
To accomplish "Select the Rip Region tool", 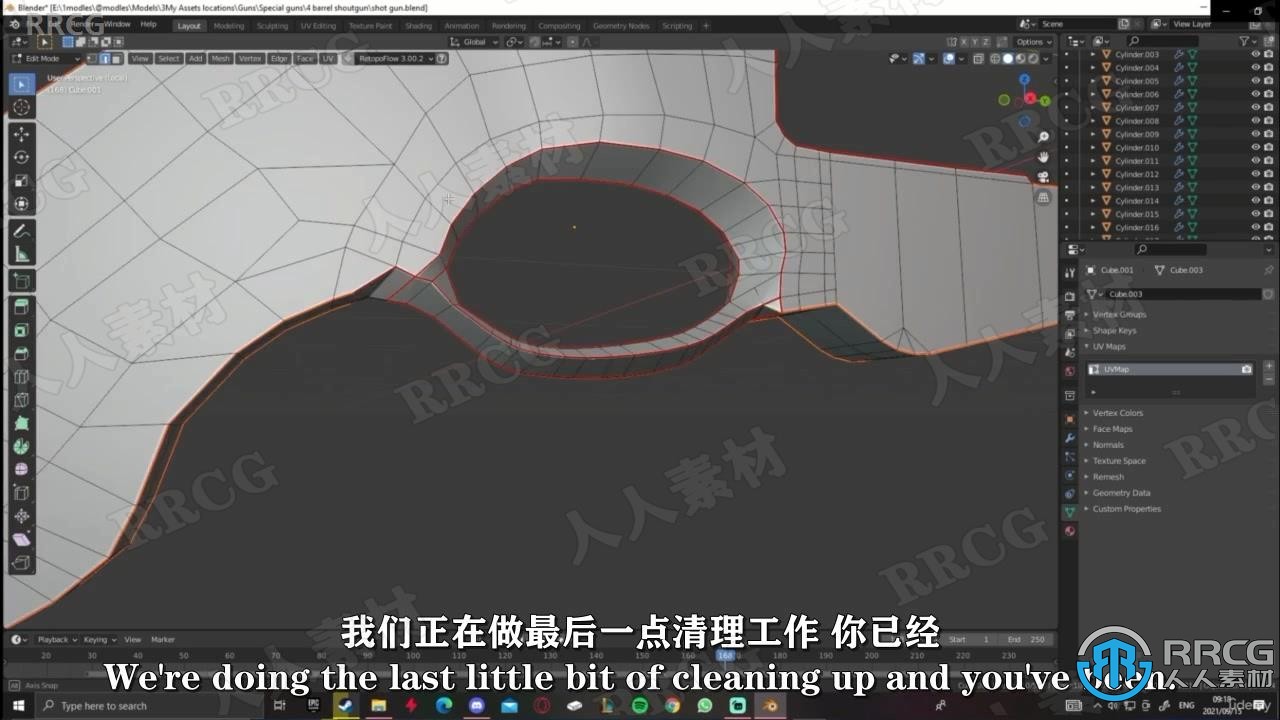I will (x=21, y=563).
